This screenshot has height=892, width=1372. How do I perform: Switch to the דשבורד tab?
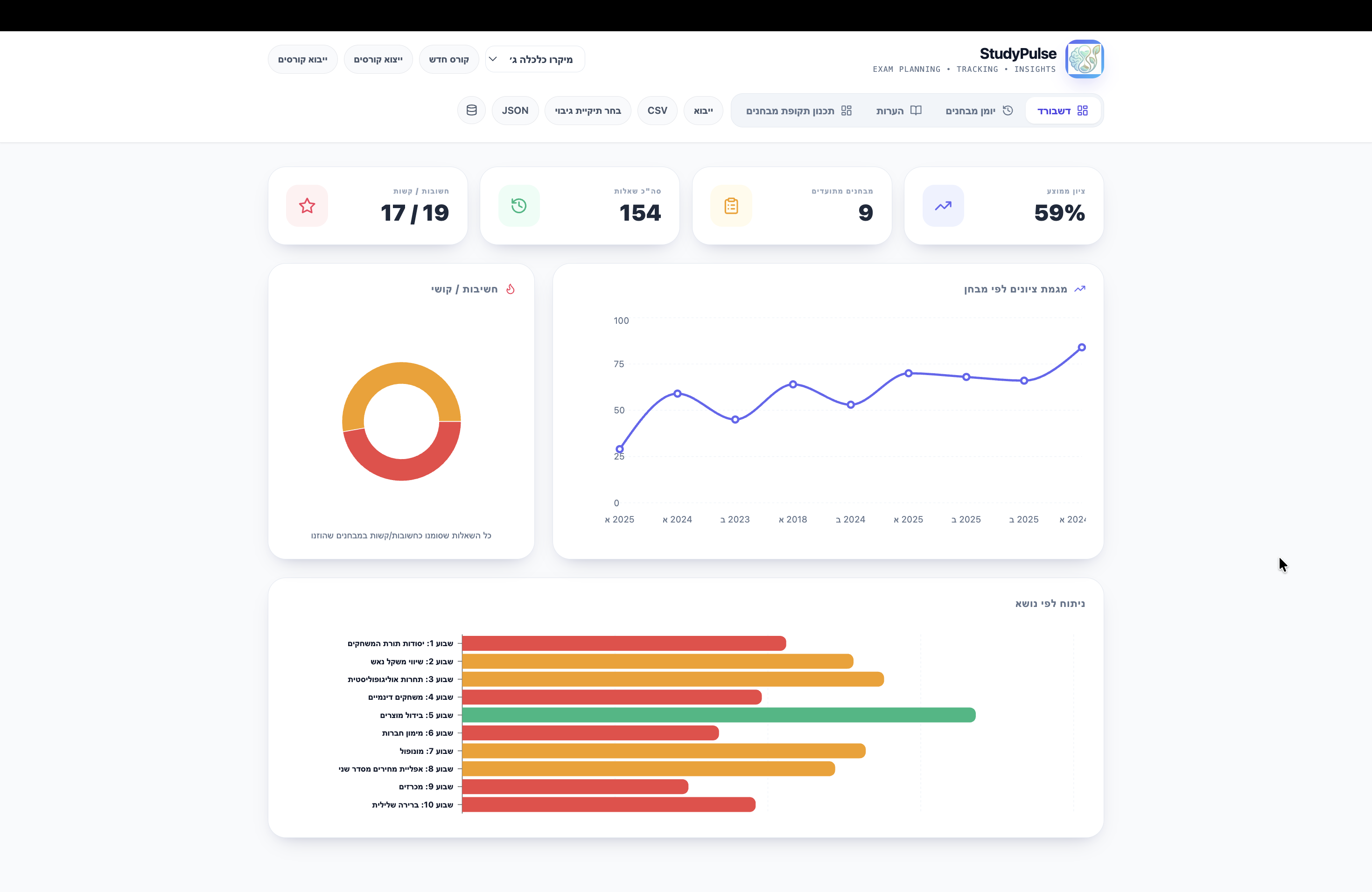click(x=1063, y=110)
